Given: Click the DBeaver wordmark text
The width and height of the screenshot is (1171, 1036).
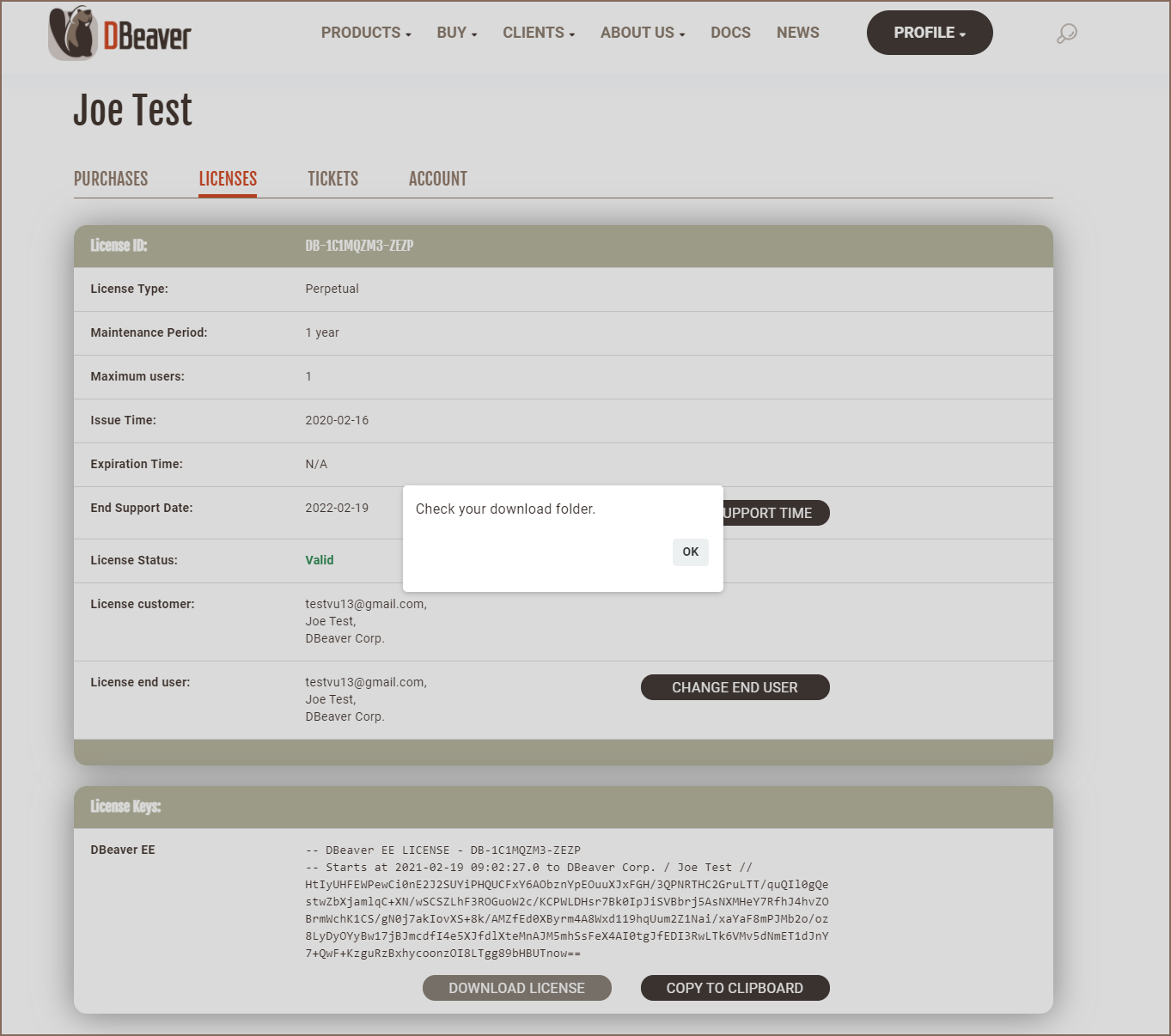Looking at the screenshot, I should click(x=147, y=37).
